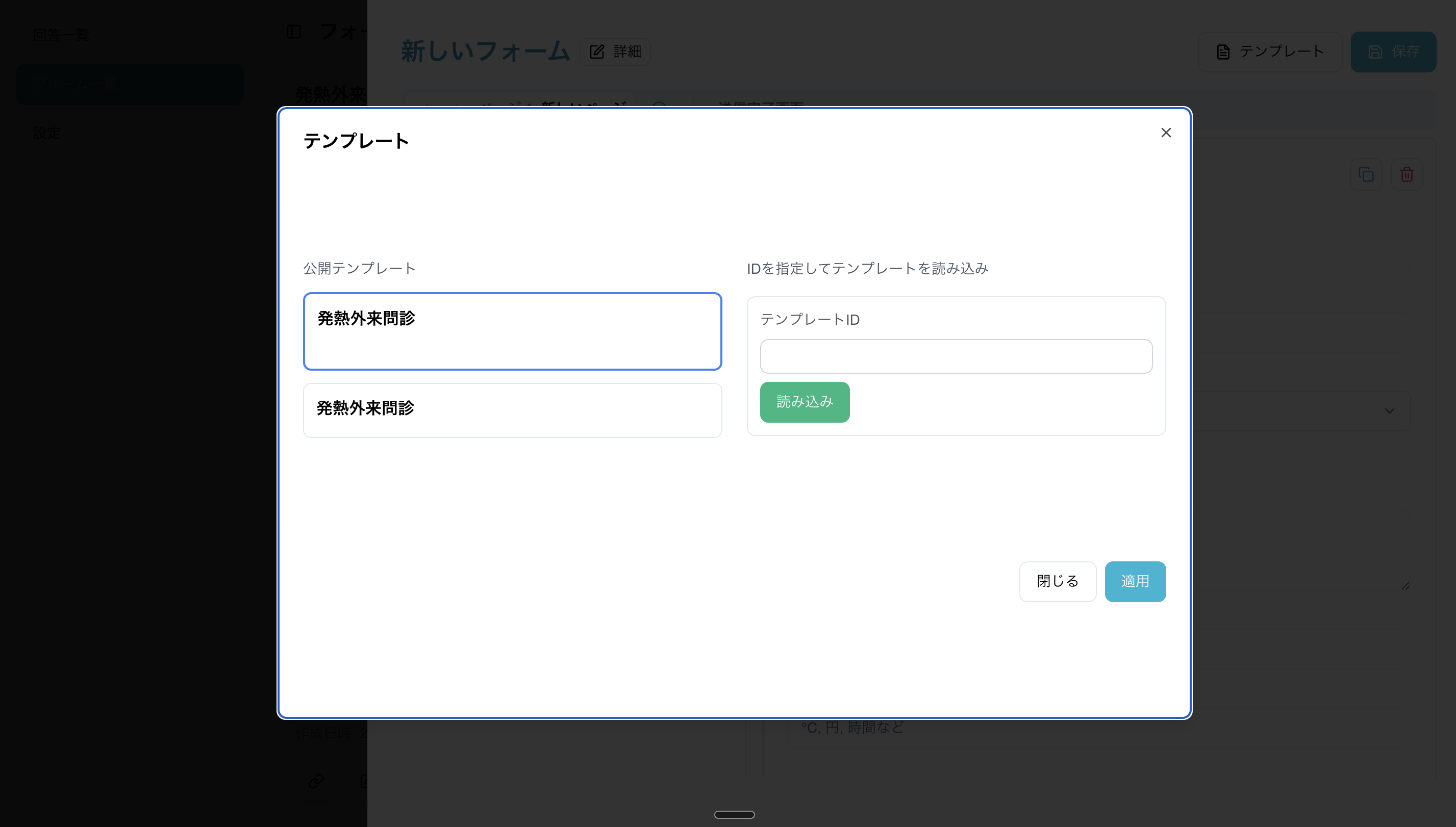Click the 閉じる button

point(1057,581)
